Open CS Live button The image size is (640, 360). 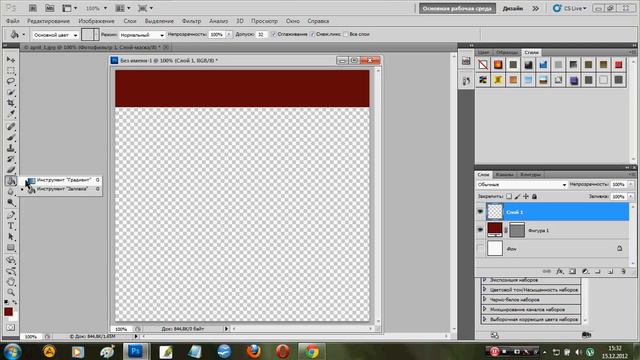click(570, 8)
